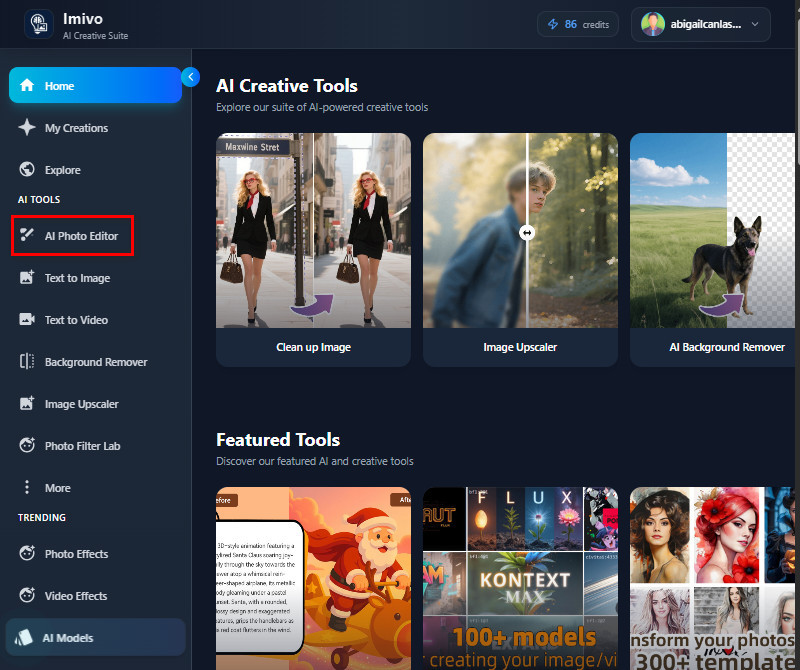Click the AI Photo Editor wand icon
The image size is (800, 670).
(27, 235)
